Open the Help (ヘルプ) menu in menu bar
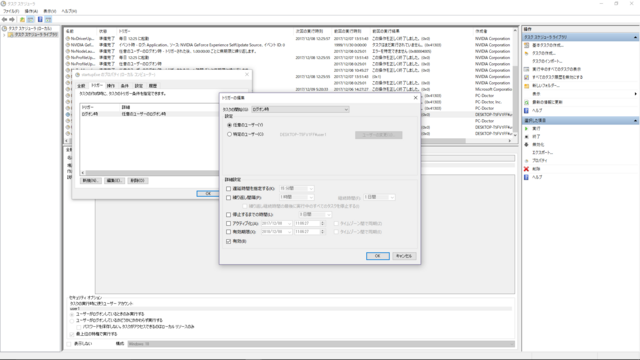This screenshot has width=640, height=360. point(69,11)
